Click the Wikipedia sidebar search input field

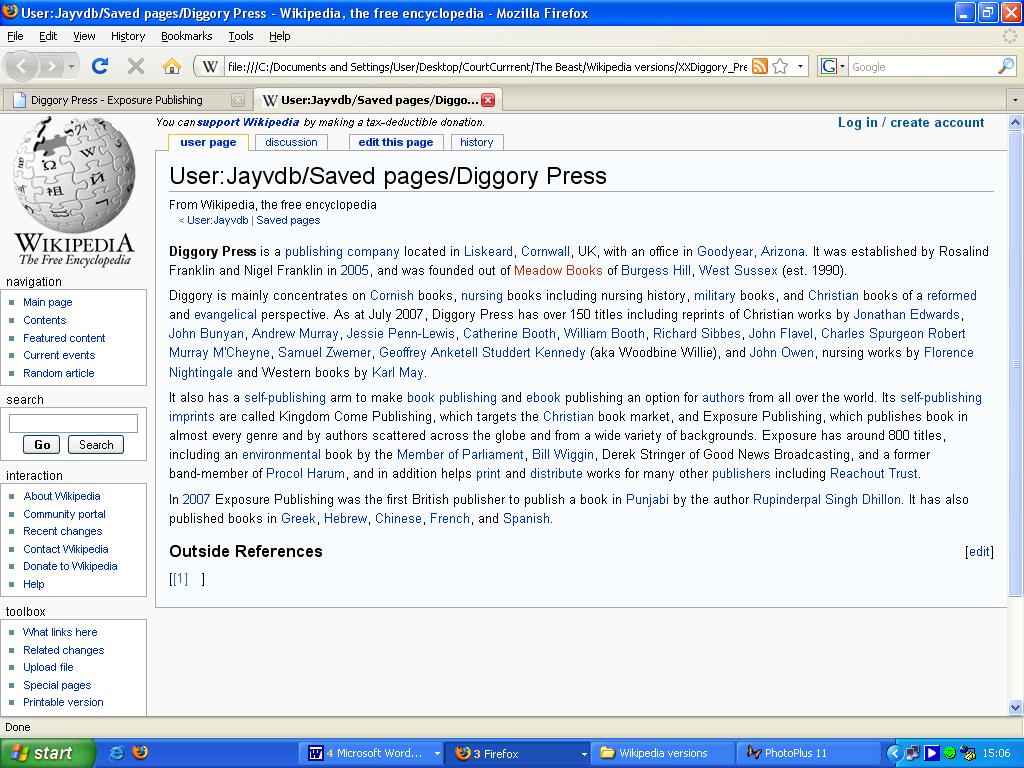[73, 423]
